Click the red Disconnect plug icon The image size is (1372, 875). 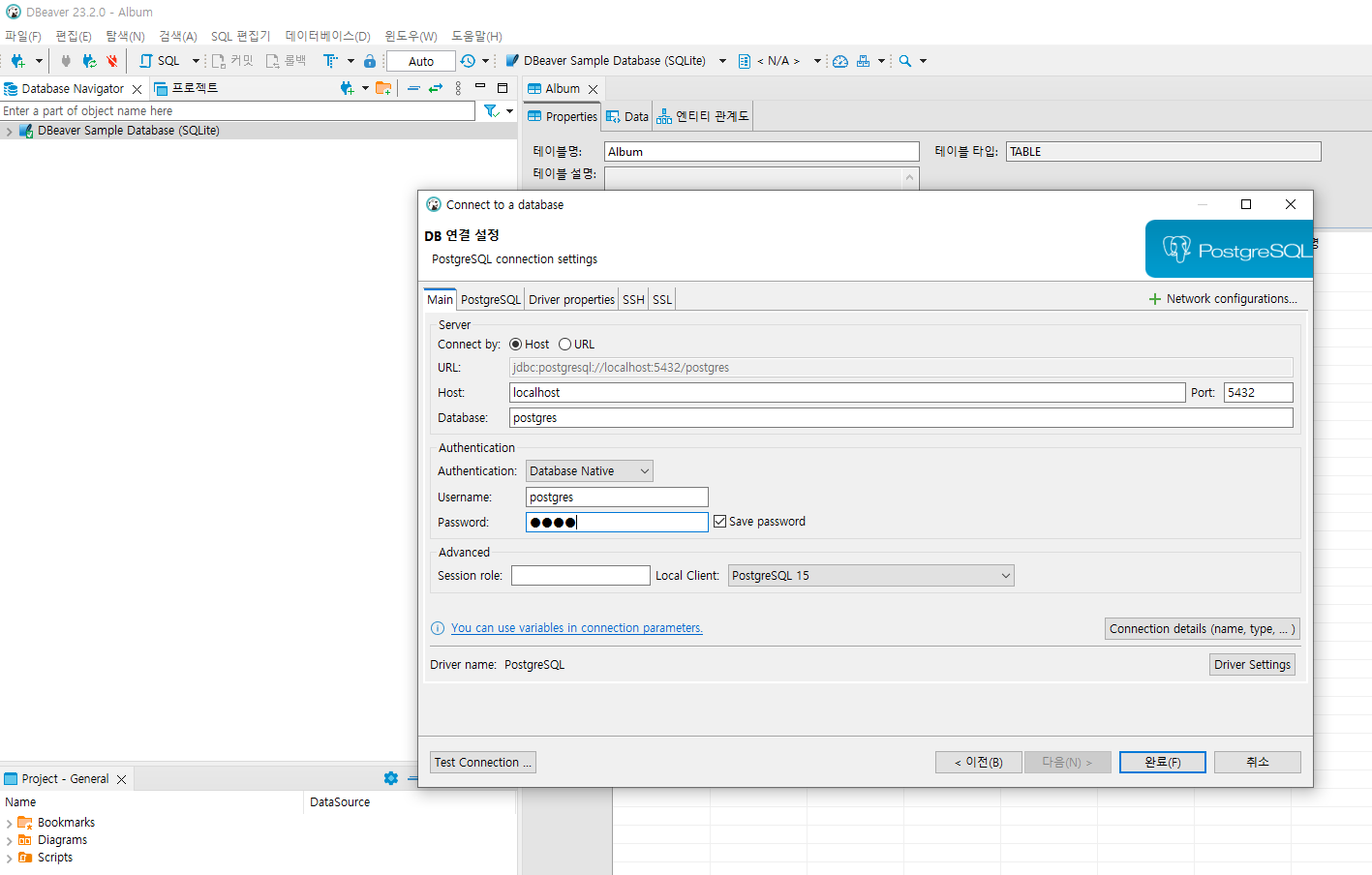coord(112,61)
